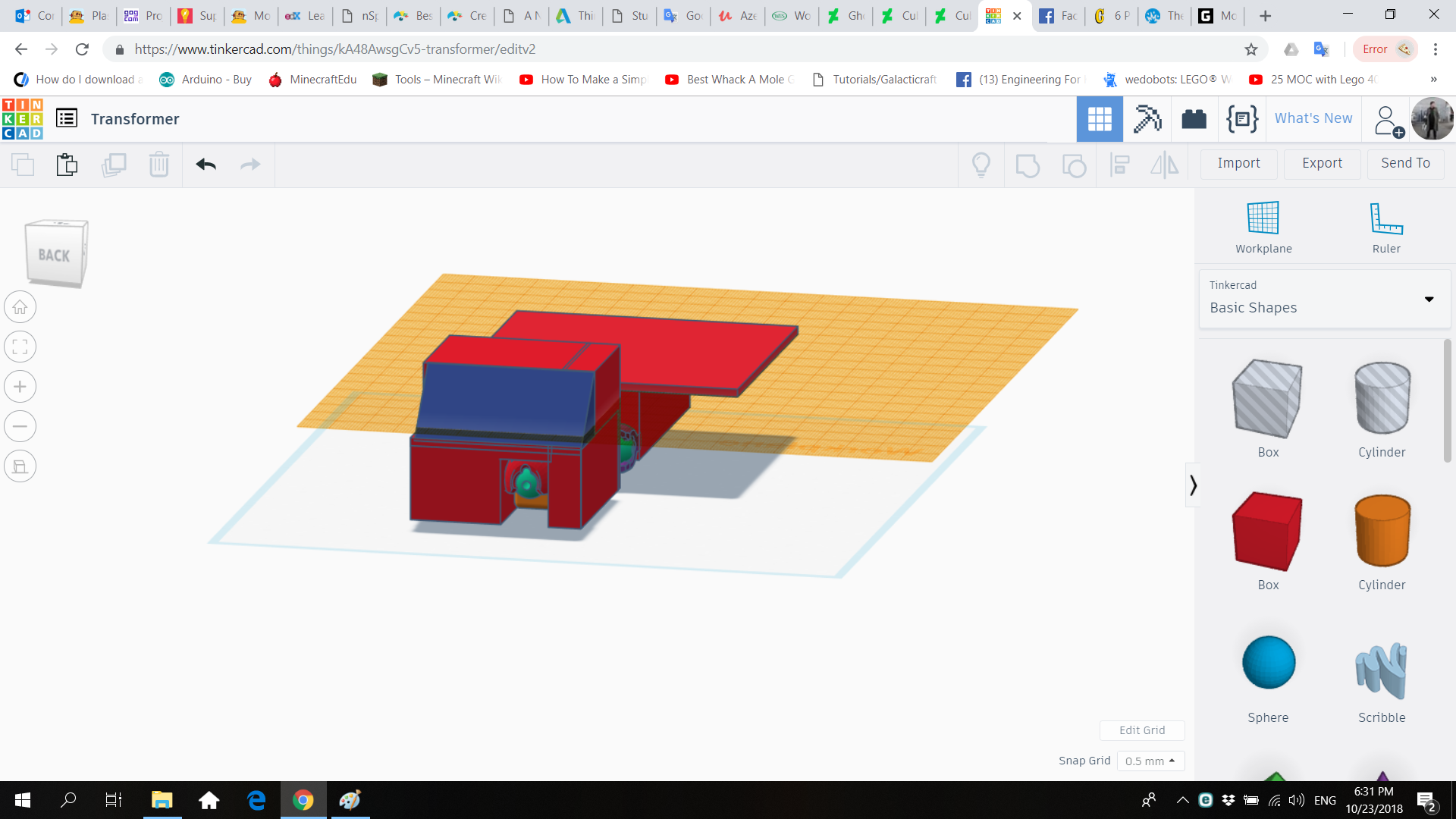Click the Export button

pos(1322,163)
